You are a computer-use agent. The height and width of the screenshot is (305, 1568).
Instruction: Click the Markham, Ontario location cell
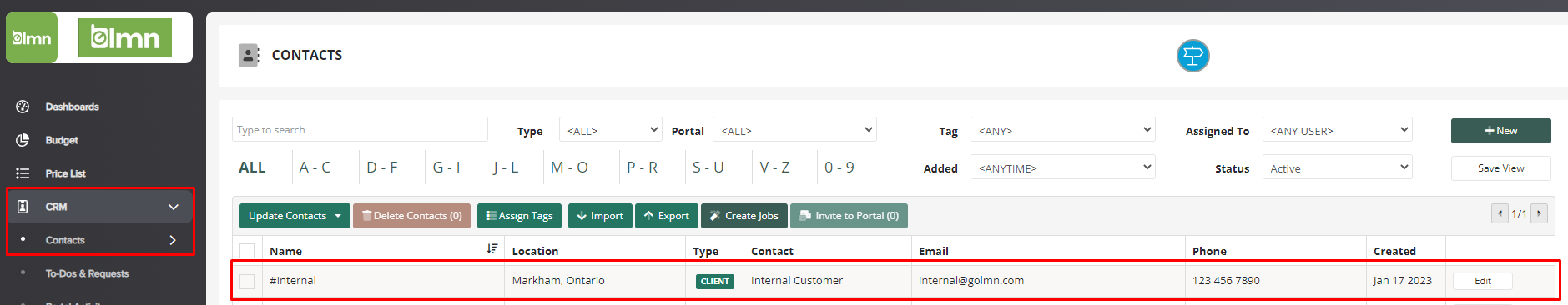tap(558, 280)
